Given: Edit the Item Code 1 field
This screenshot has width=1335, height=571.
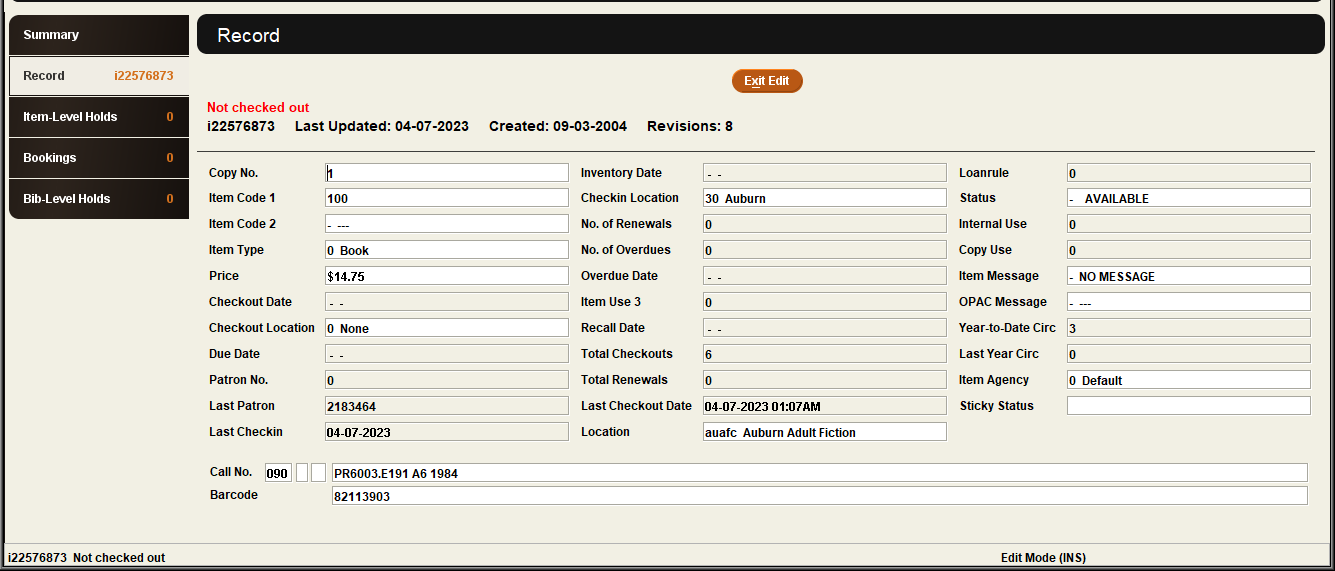Looking at the screenshot, I should pyautogui.click(x=447, y=198).
